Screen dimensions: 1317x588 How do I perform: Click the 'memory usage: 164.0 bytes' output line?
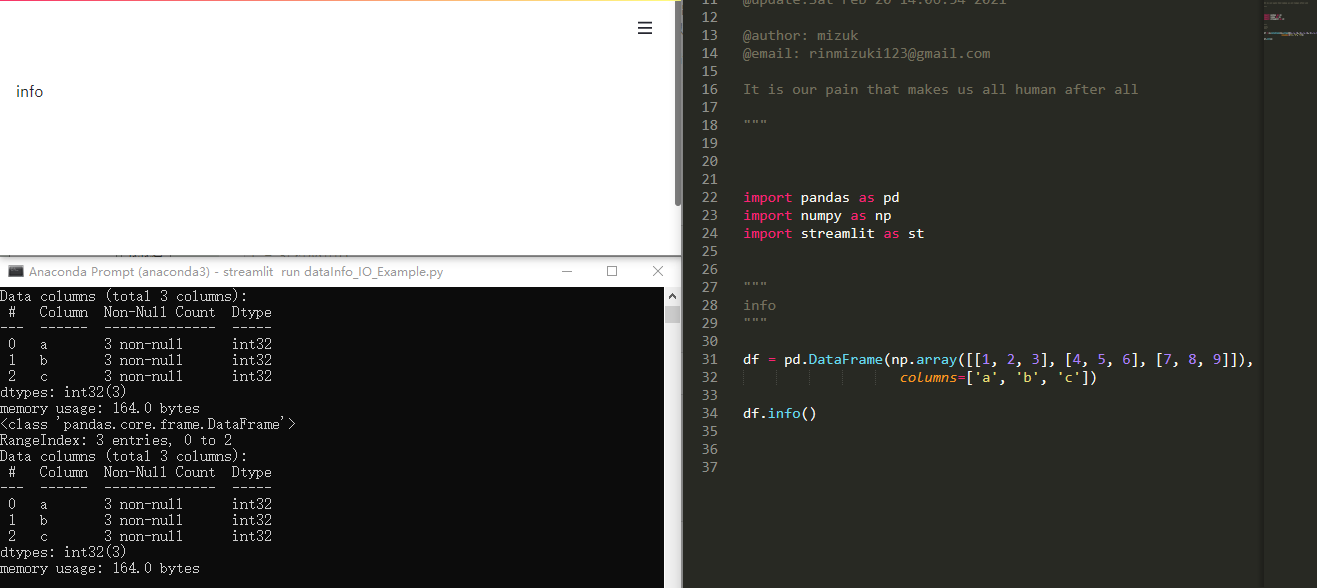(x=98, y=408)
